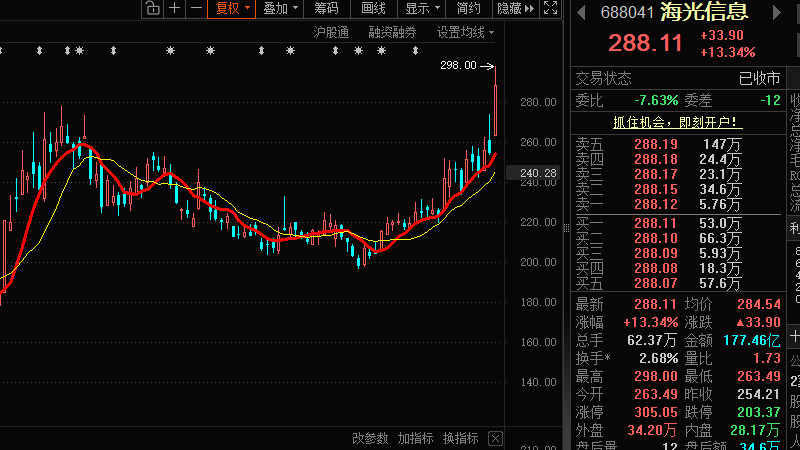Click the 最低 value 263.49
The image size is (800, 450).
(759, 377)
